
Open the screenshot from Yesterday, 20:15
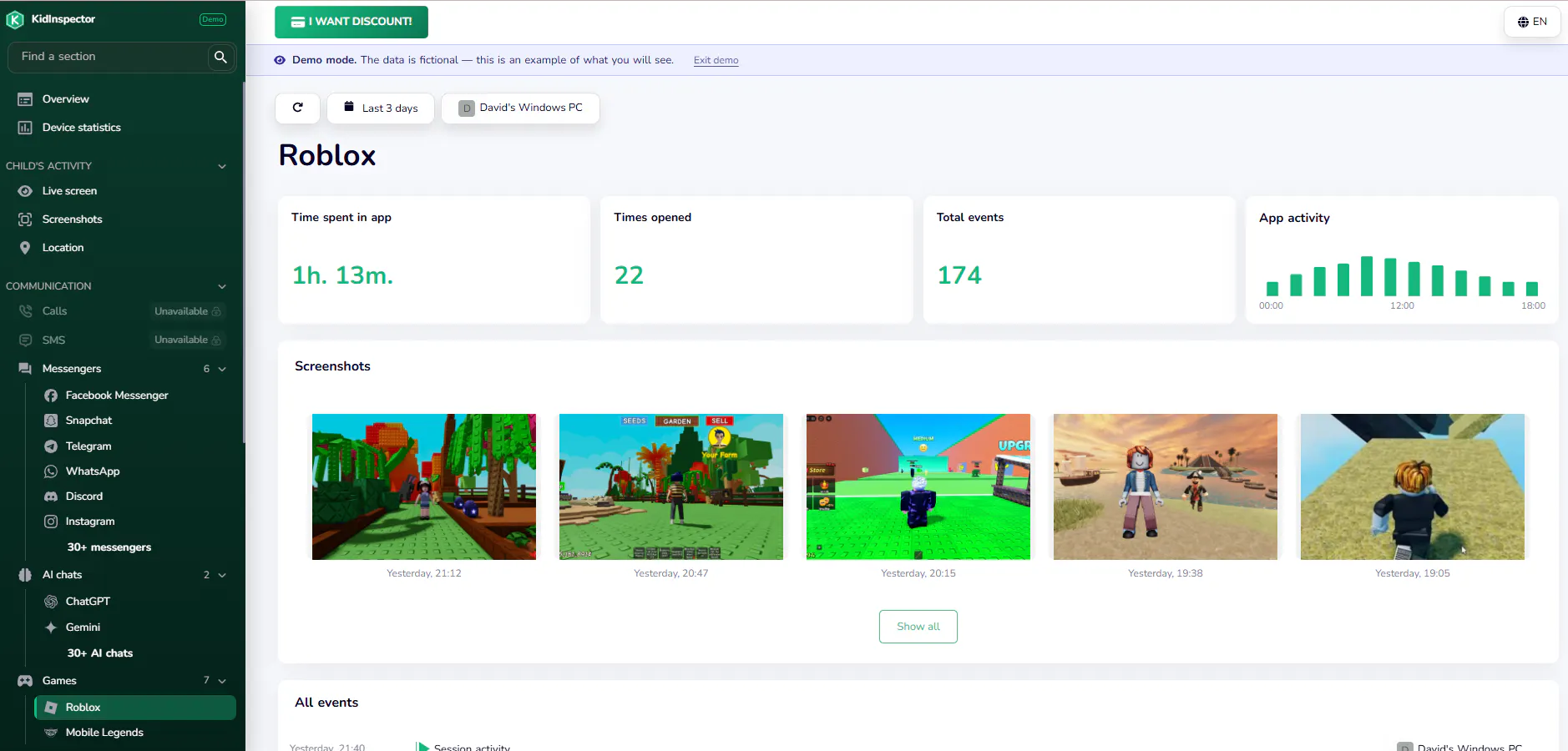tap(918, 486)
